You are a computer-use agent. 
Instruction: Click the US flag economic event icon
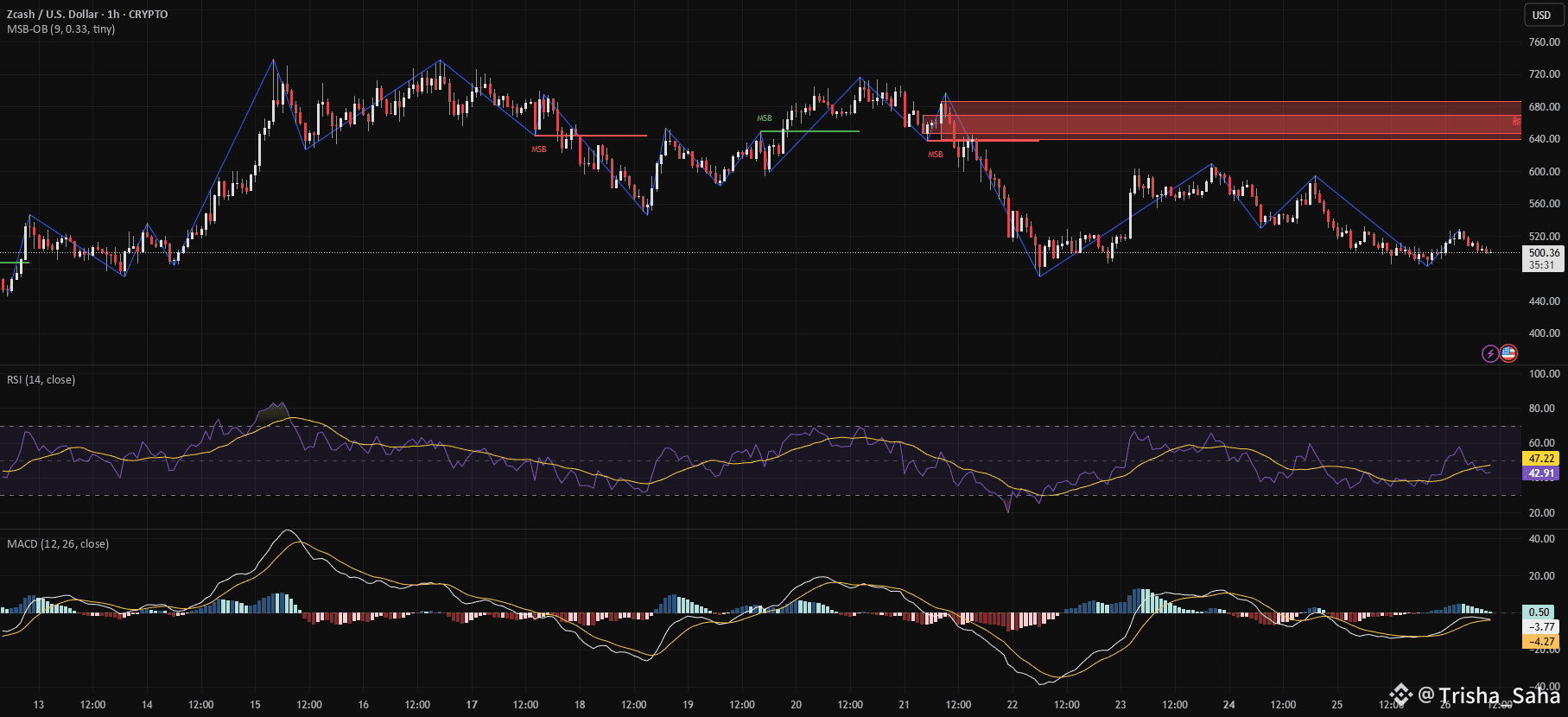pyautogui.click(x=1508, y=352)
